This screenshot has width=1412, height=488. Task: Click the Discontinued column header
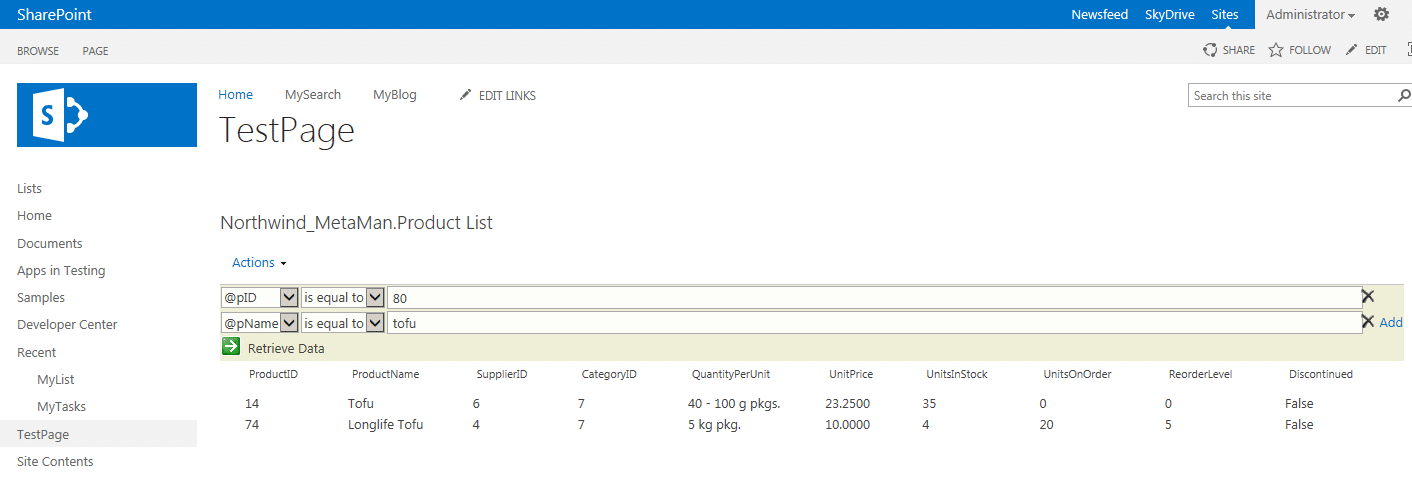(1320, 374)
